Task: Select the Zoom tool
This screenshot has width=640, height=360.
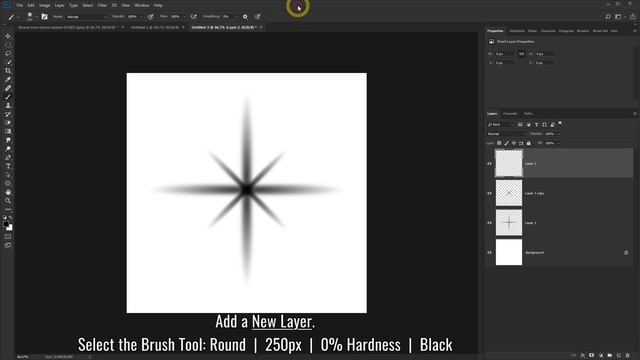Action: point(8,201)
